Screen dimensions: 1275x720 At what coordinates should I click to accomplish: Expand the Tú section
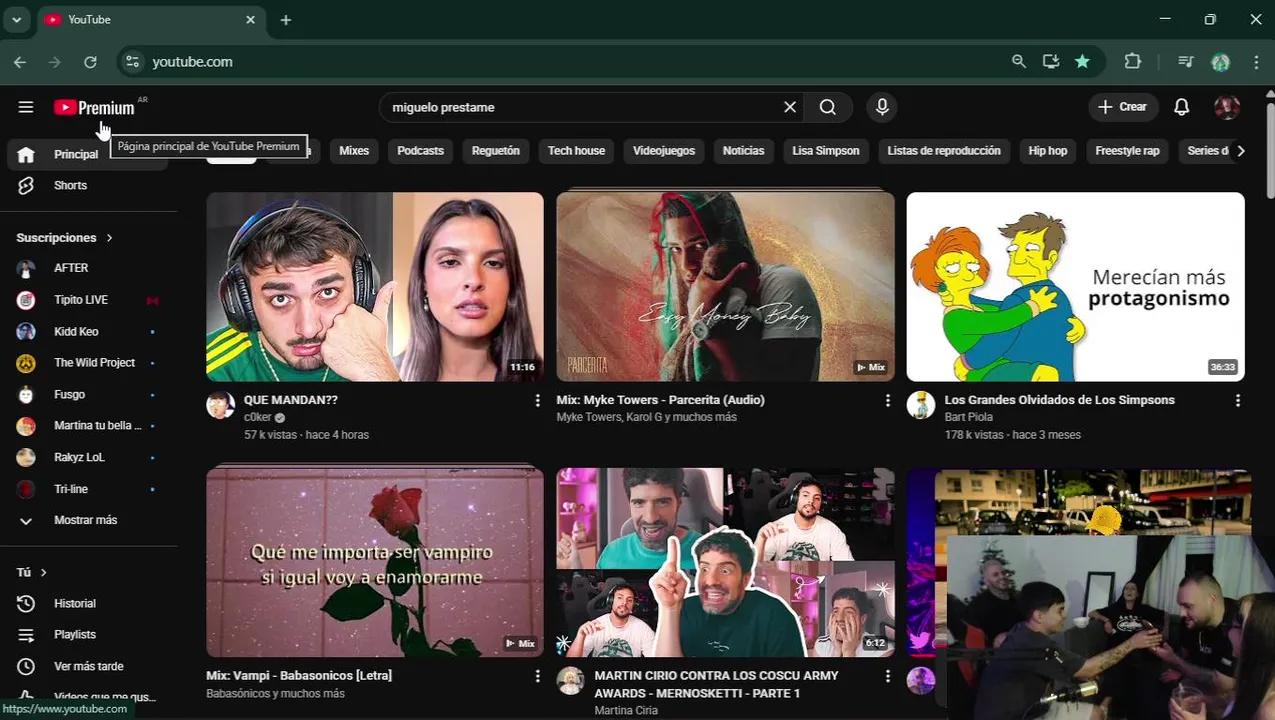coord(32,572)
